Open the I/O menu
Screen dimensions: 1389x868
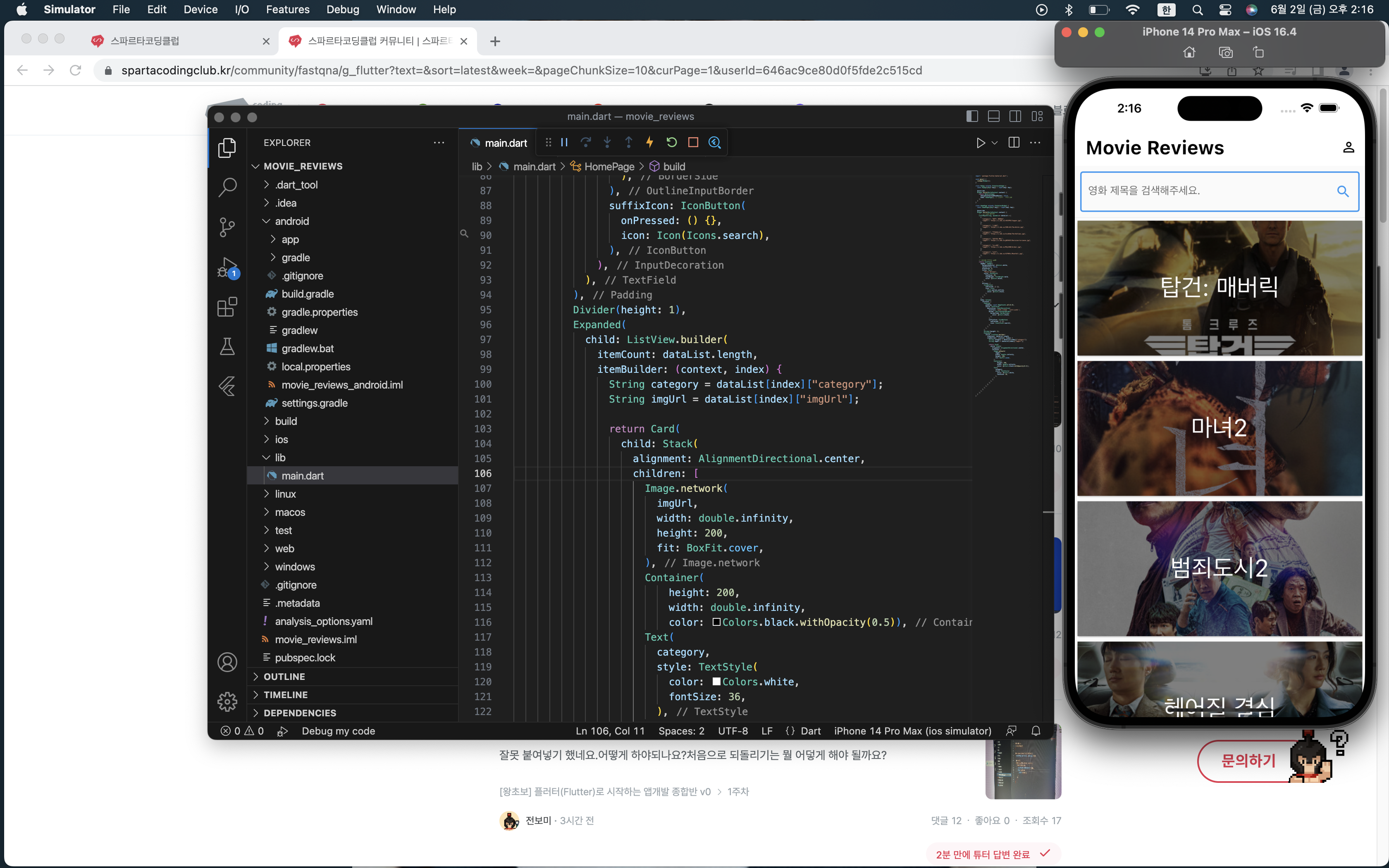242,9
